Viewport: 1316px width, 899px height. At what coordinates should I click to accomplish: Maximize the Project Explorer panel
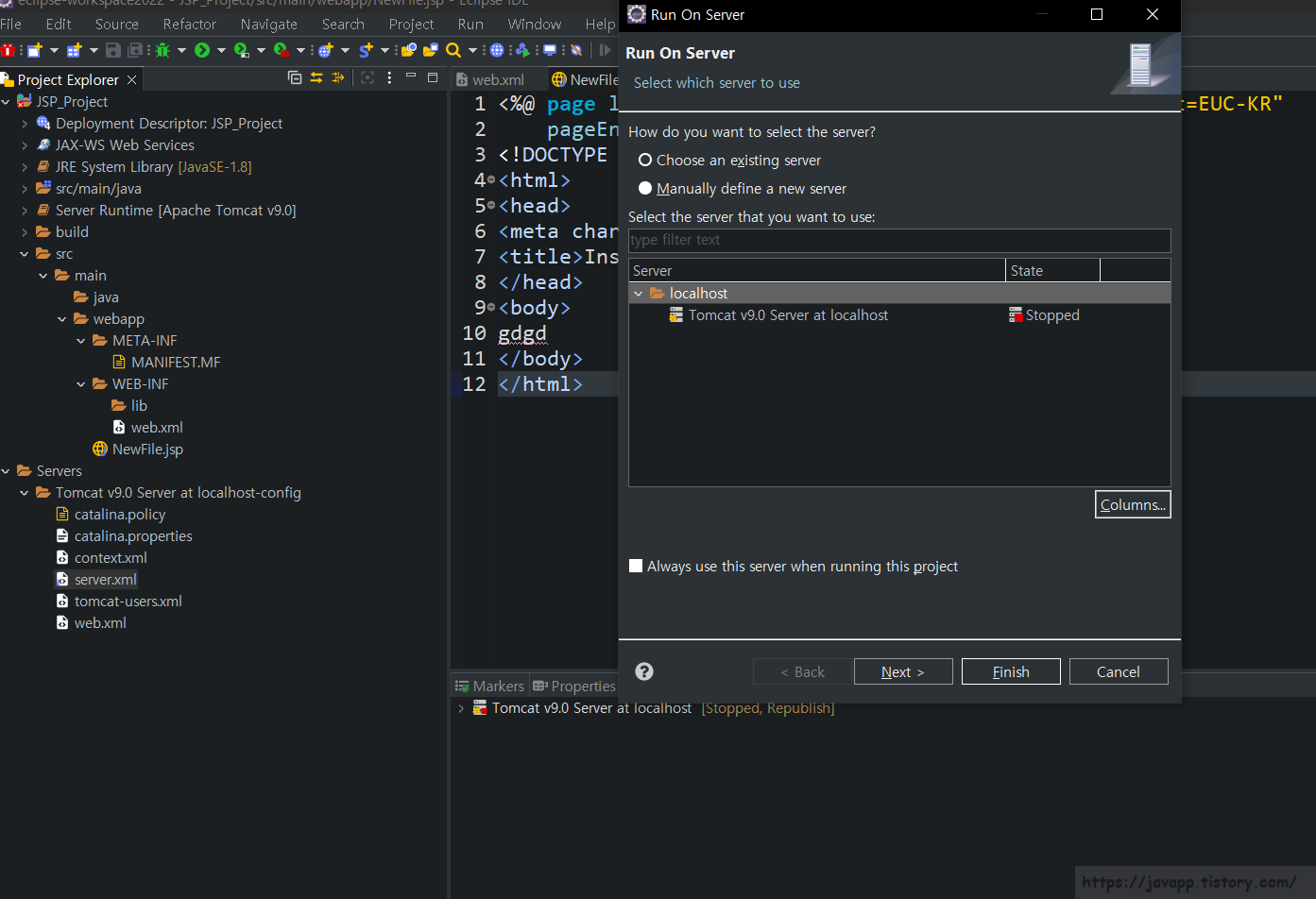(x=432, y=77)
